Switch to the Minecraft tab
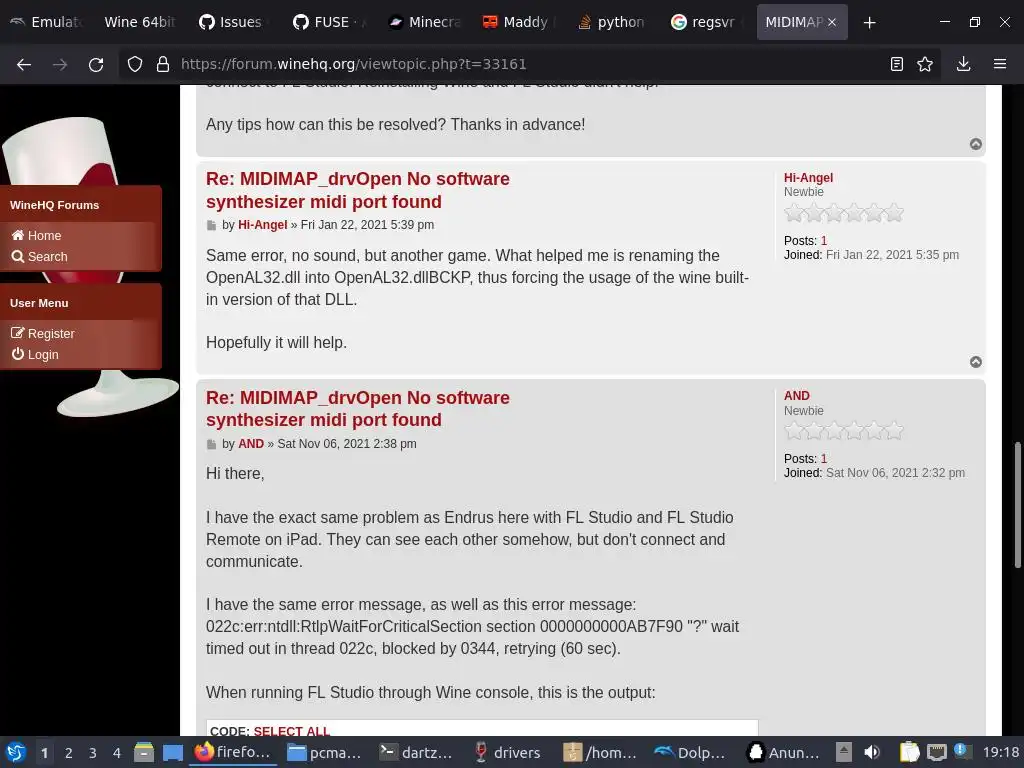1024x768 pixels. click(x=423, y=22)
